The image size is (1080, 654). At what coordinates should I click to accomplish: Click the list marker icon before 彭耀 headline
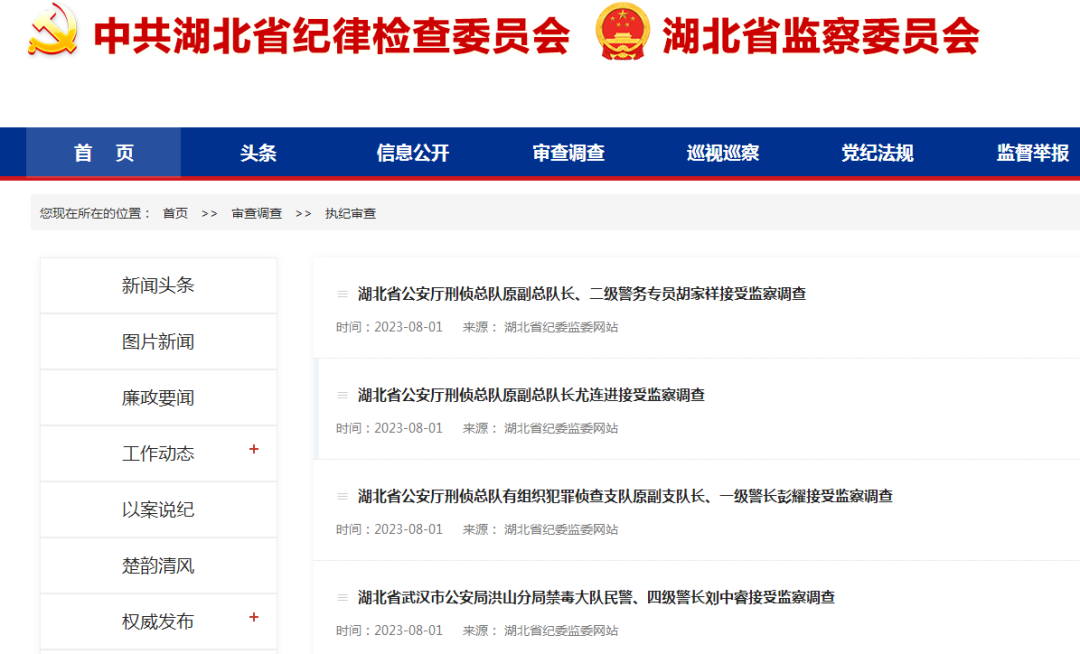click(340, 496)
